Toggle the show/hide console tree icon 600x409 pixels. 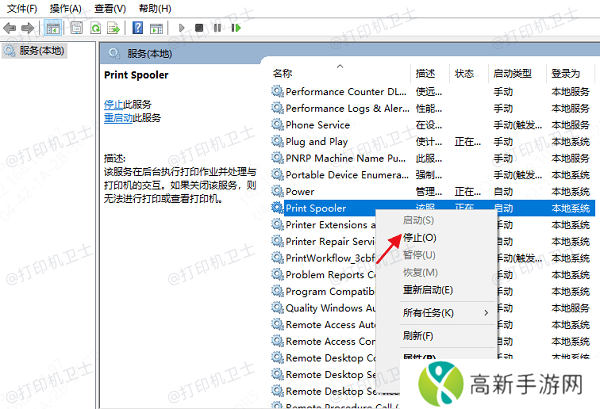coord(52,28)
